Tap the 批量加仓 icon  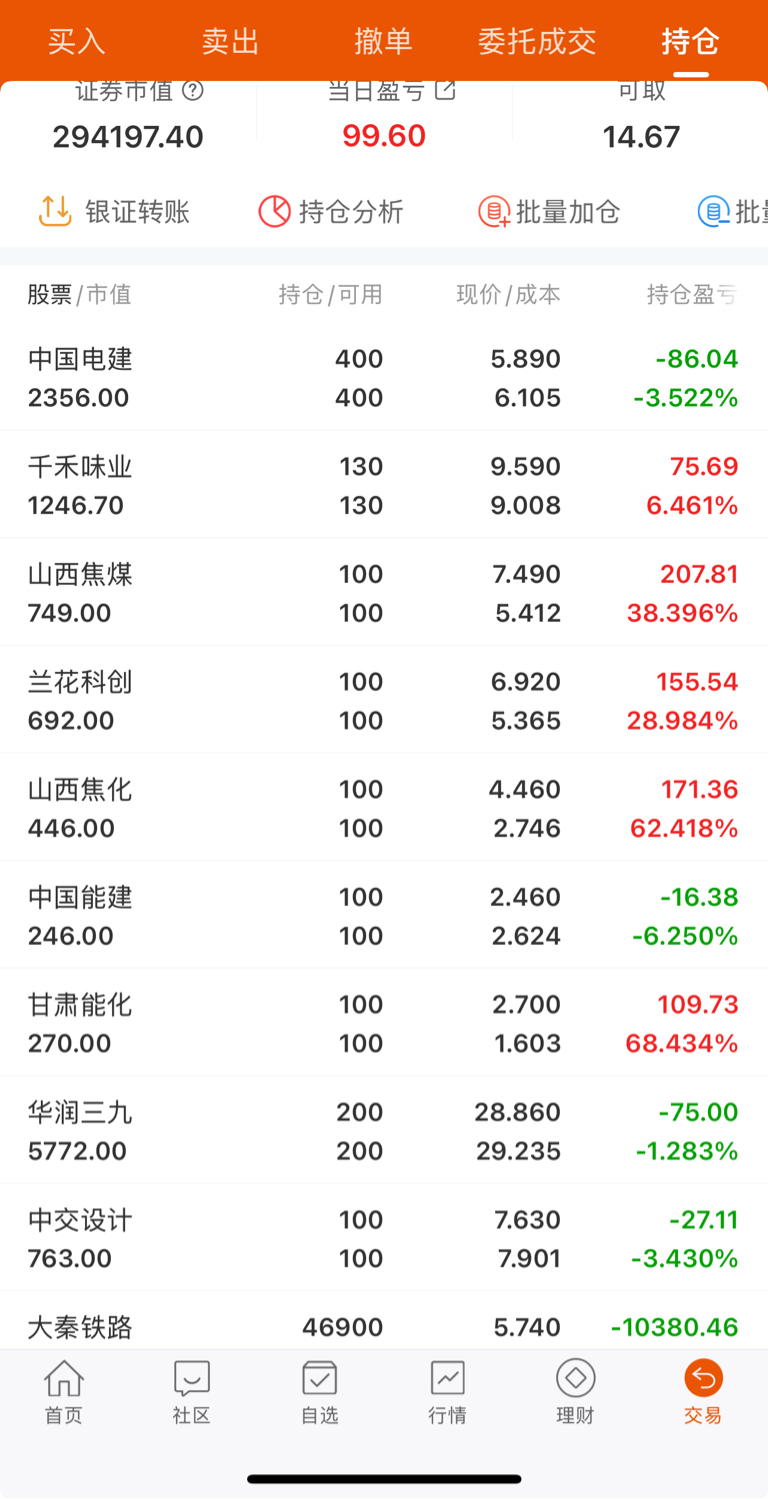pyautogui.click(x=494, y=211)
